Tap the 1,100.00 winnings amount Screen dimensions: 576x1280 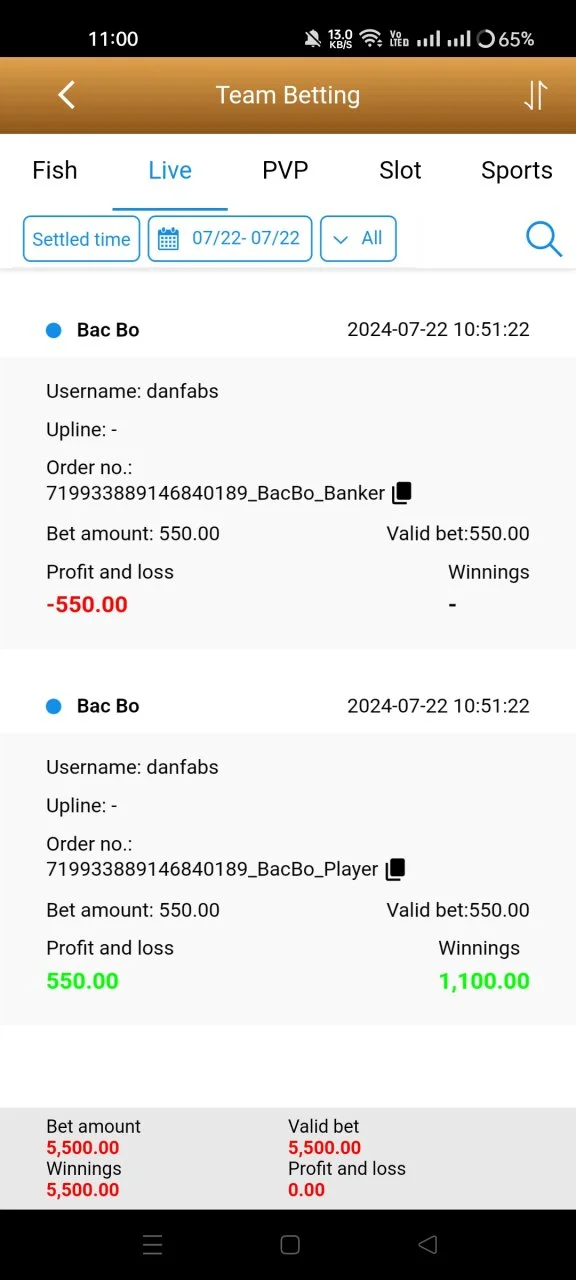pos(484,981)
